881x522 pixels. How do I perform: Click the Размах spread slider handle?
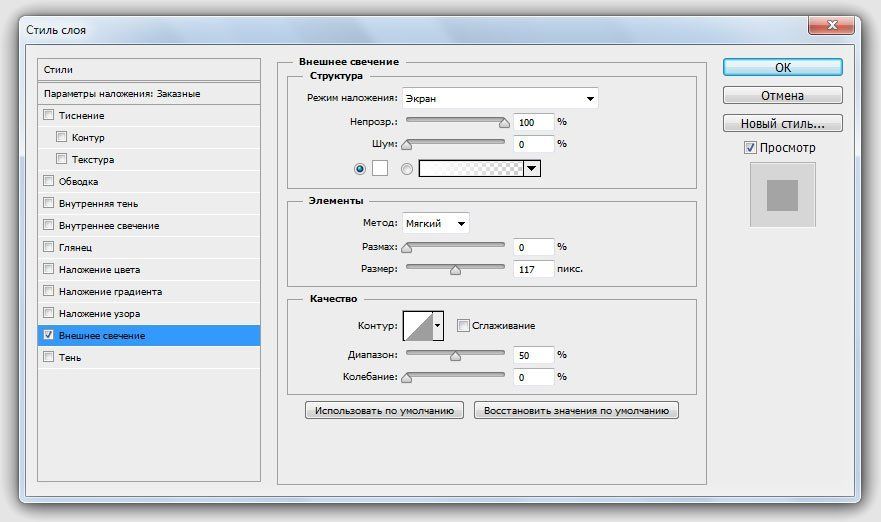pos(407,248)
